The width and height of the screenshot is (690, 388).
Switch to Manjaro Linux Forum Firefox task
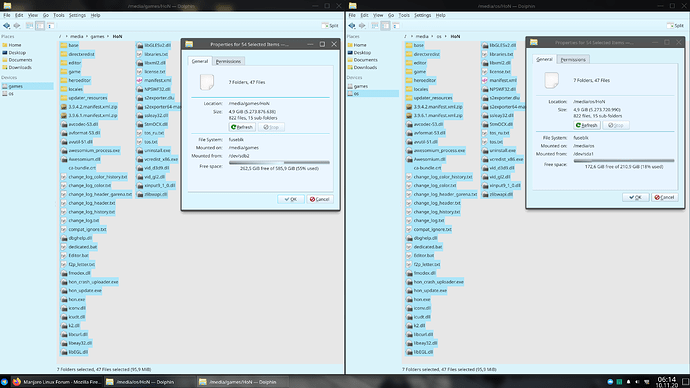[56, 382]
